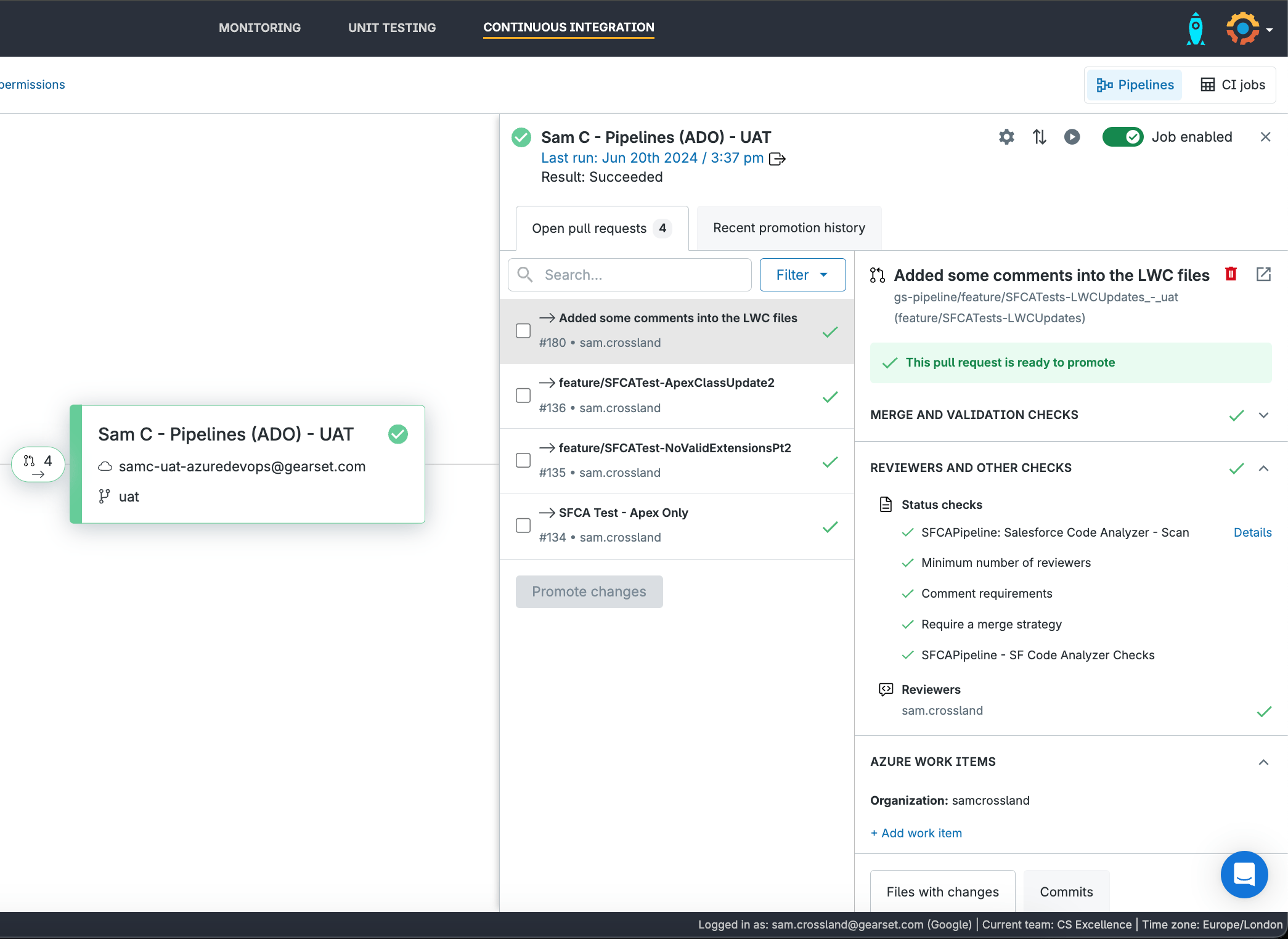Click + Add work item link
The image size is (1288, 939).
coord(916,833)
